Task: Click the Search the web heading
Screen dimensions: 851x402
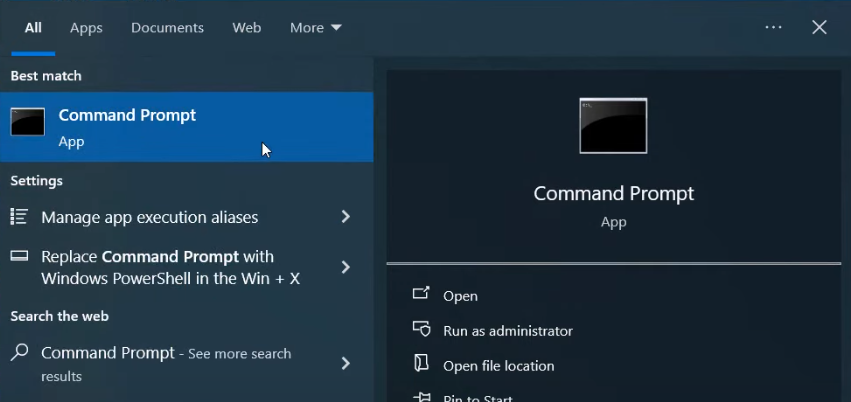Action: (59, 316)
